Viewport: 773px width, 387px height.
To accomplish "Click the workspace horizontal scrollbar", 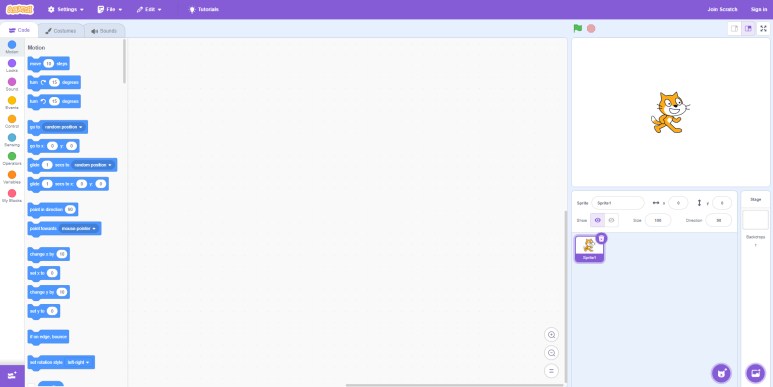I will click(455, 385).
